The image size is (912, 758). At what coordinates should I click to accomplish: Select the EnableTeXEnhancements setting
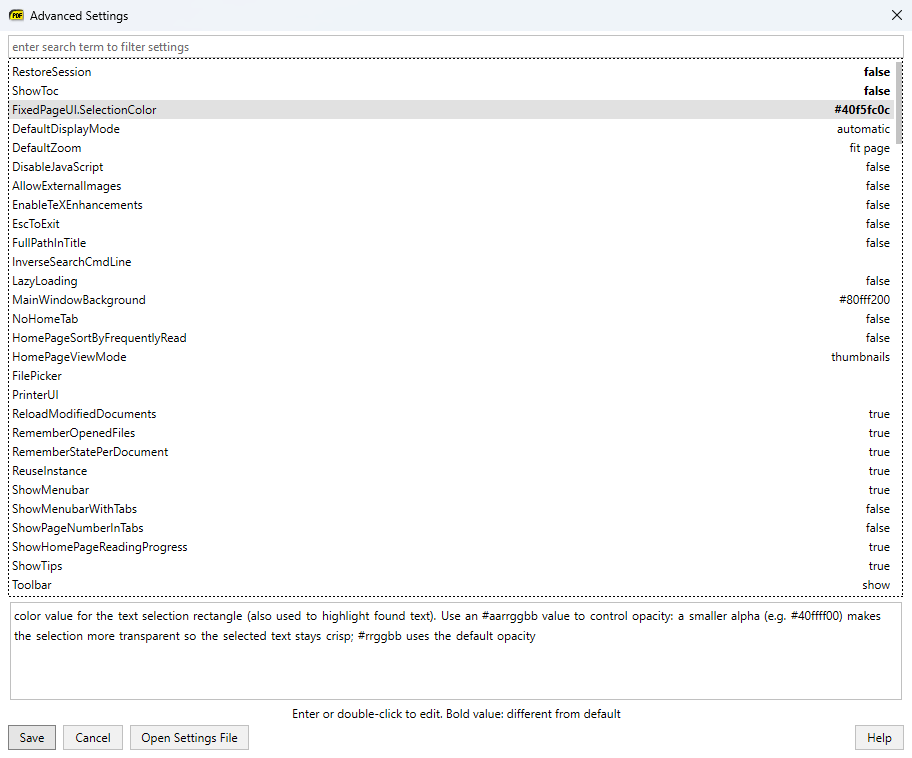451,205
